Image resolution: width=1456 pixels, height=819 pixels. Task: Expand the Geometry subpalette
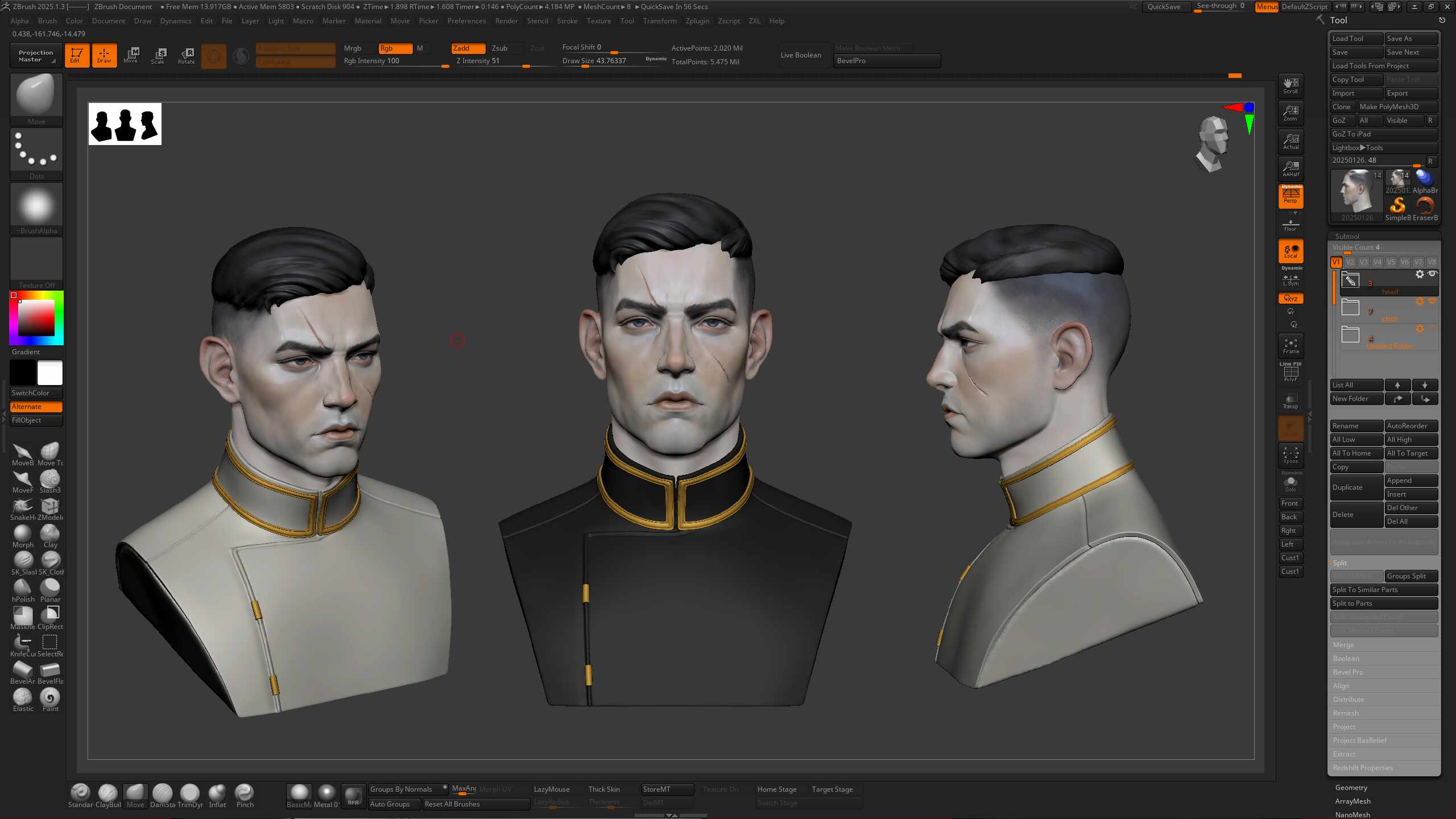point(1351,787)
